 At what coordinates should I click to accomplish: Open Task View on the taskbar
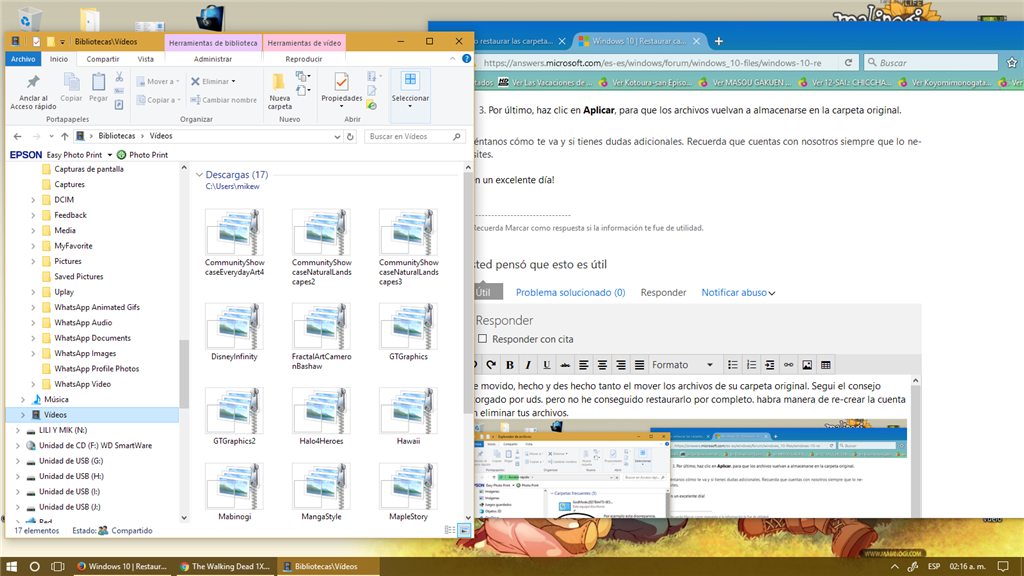(x=57, y=566)
